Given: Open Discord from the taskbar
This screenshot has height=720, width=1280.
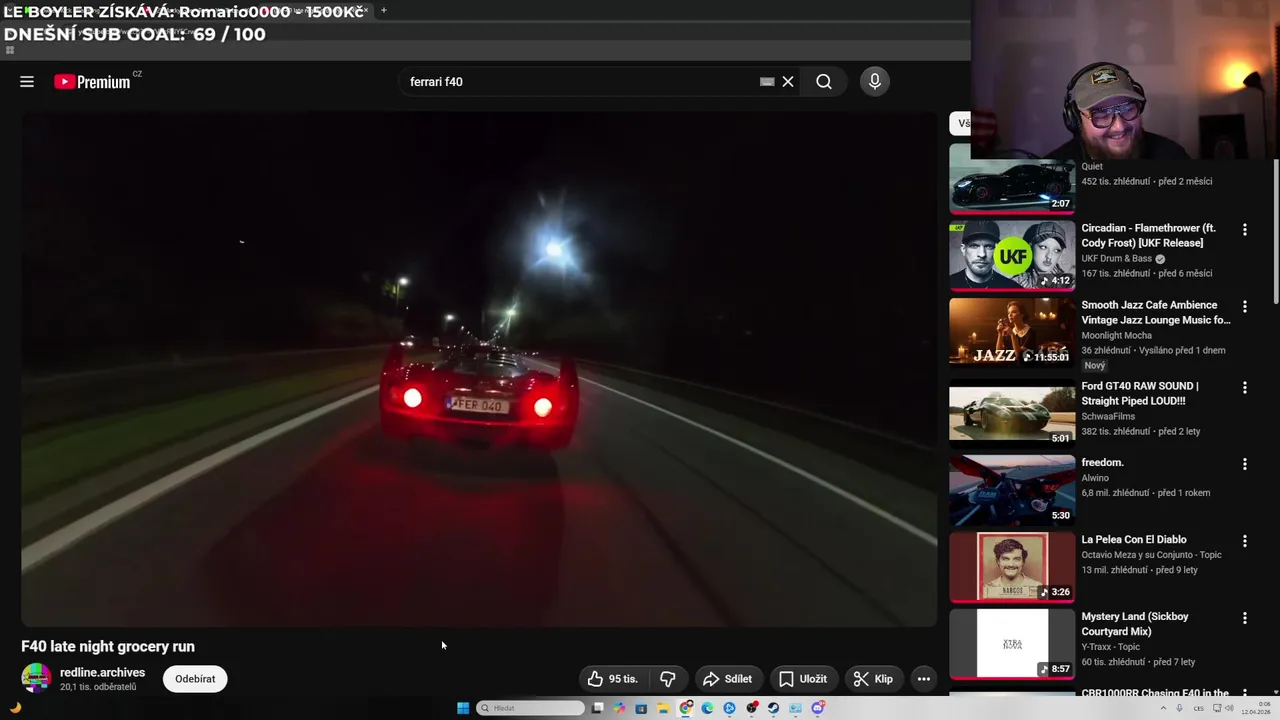Looking at the screenshot, I should (x=817, y=708).
